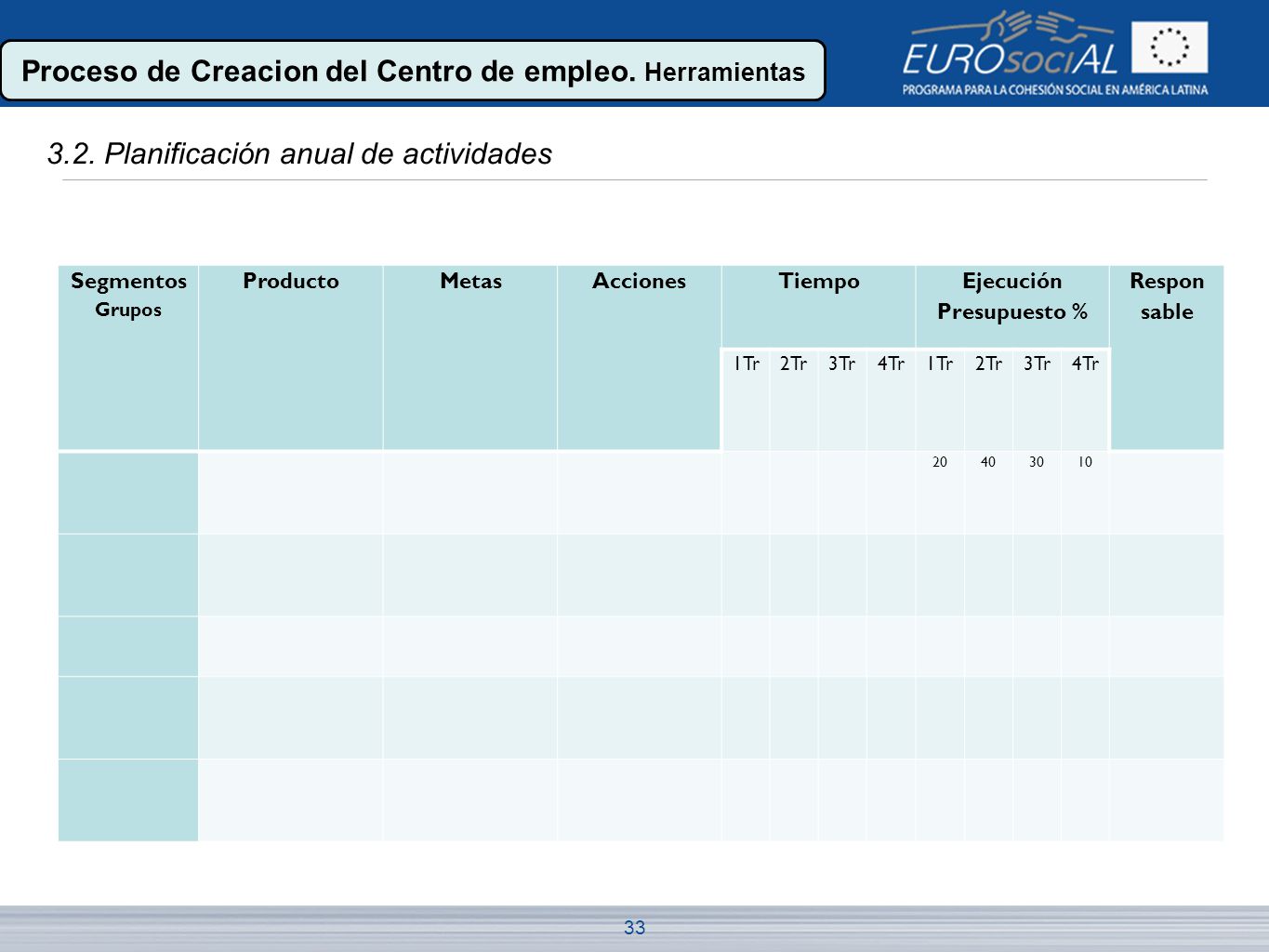Click 'PROGRAMA PARA LA COHESIÓN SOCIAL EN AMÉRICA LATINA' tagline
The width and height of the screenshot is (1269, 952).
[1055, 90]
